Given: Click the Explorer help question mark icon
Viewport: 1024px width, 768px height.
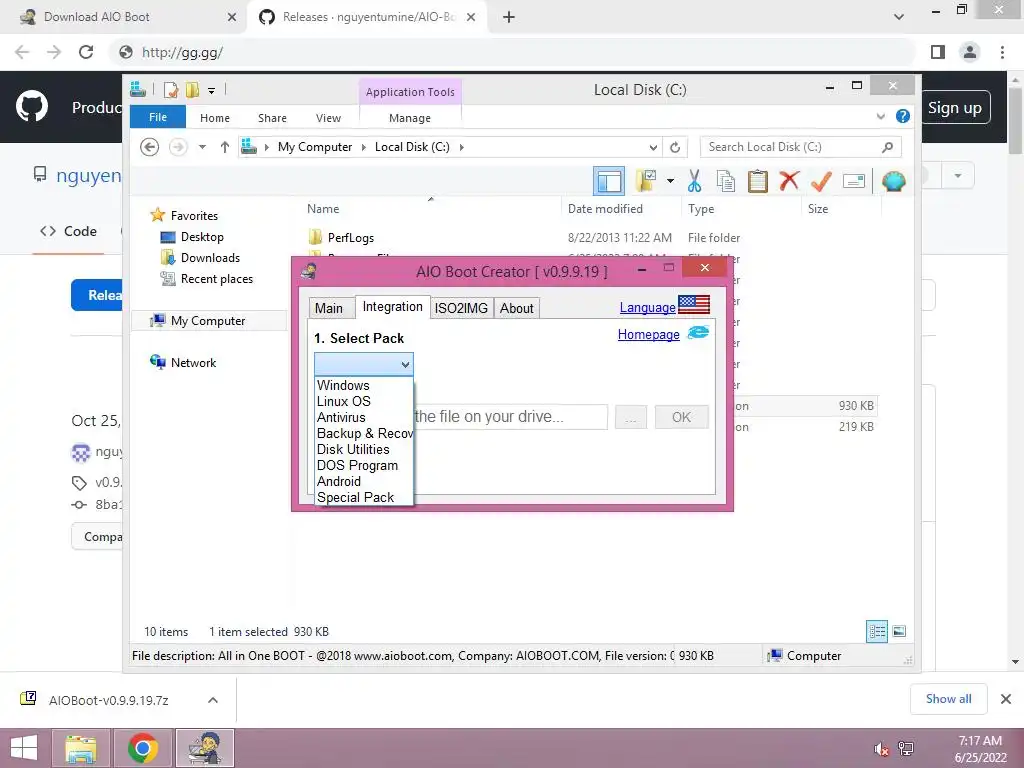Looking at the screenshot, I should point(903,116).
